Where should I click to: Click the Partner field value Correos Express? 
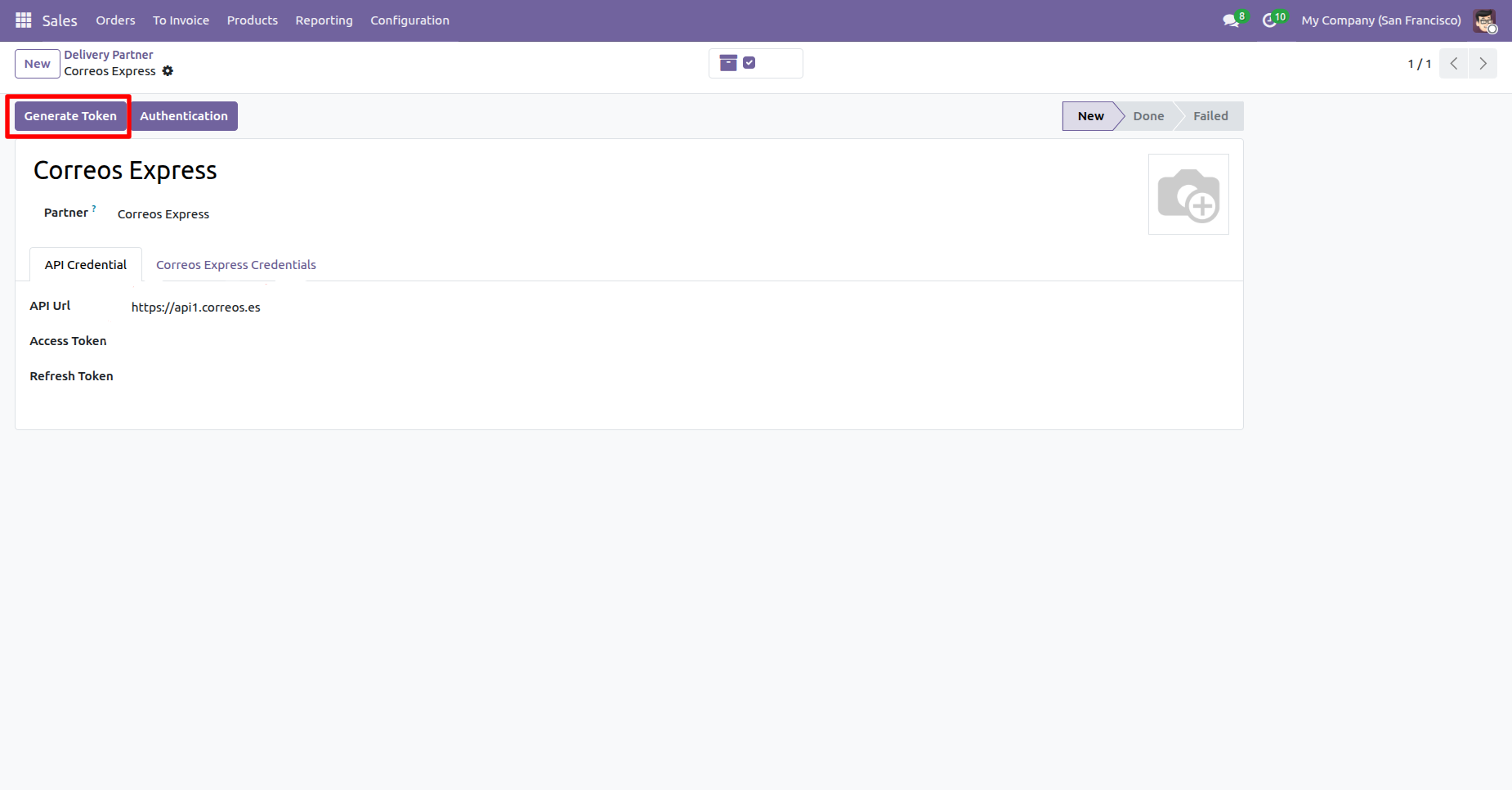(163, 214)
